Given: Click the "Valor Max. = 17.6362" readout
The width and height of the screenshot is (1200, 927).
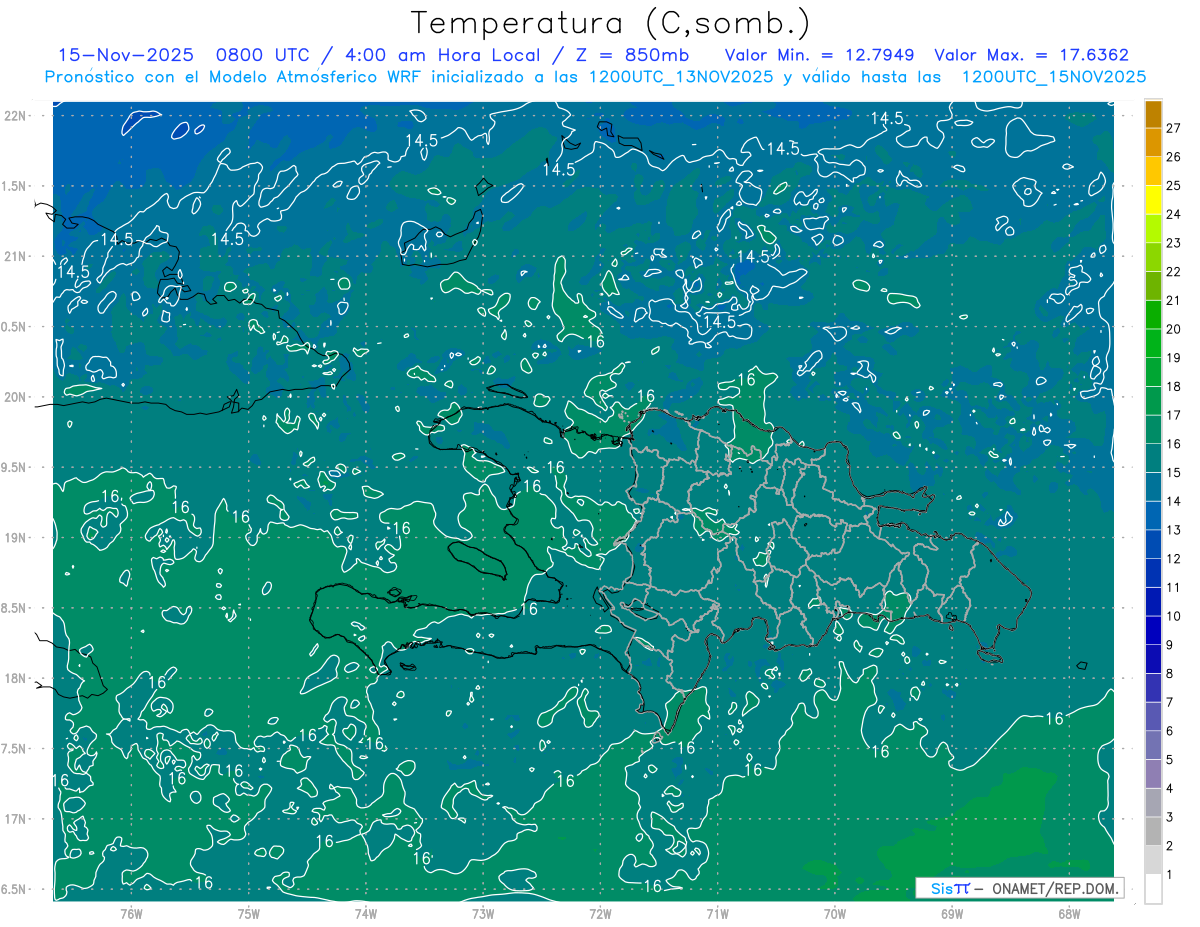Looking at the screenshot, I should (x=1032, y=55).
